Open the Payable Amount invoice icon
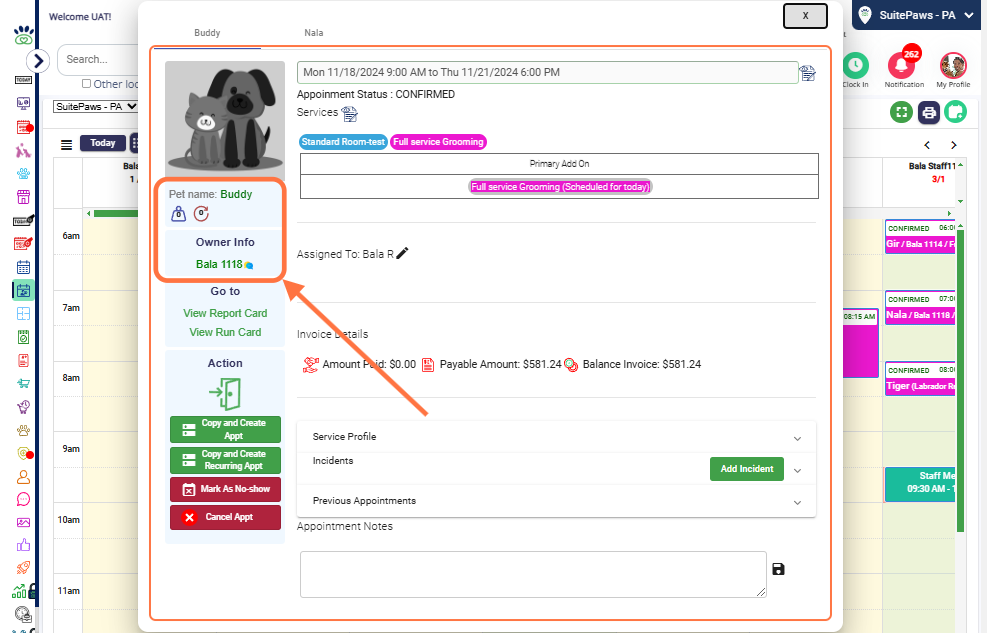The width and height of the screenshot is (987, 633). pos(427,364)
